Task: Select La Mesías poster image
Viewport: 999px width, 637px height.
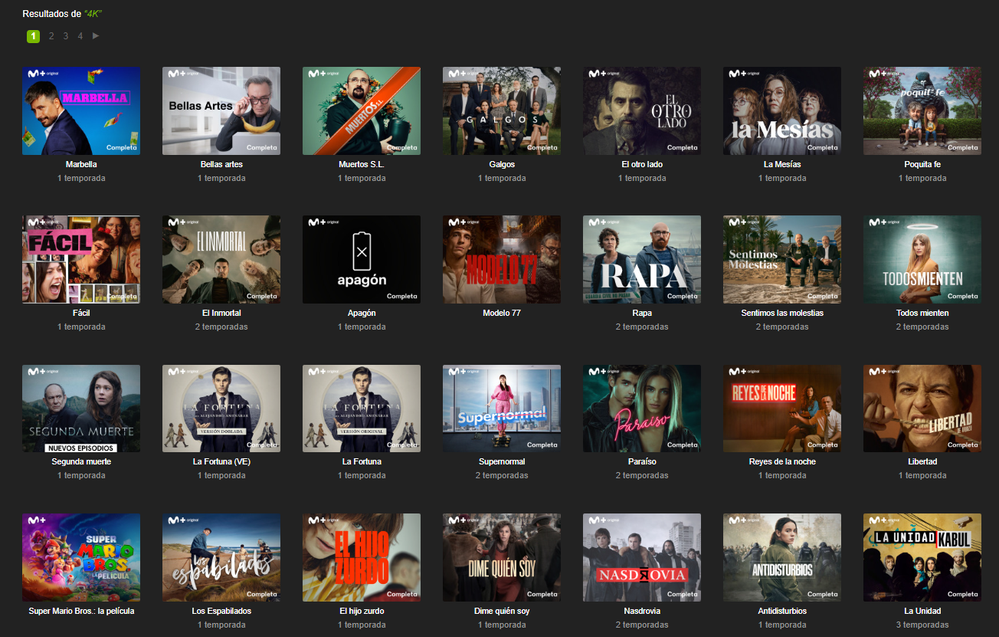Action: pyautogui.click(x=781, y=111)
